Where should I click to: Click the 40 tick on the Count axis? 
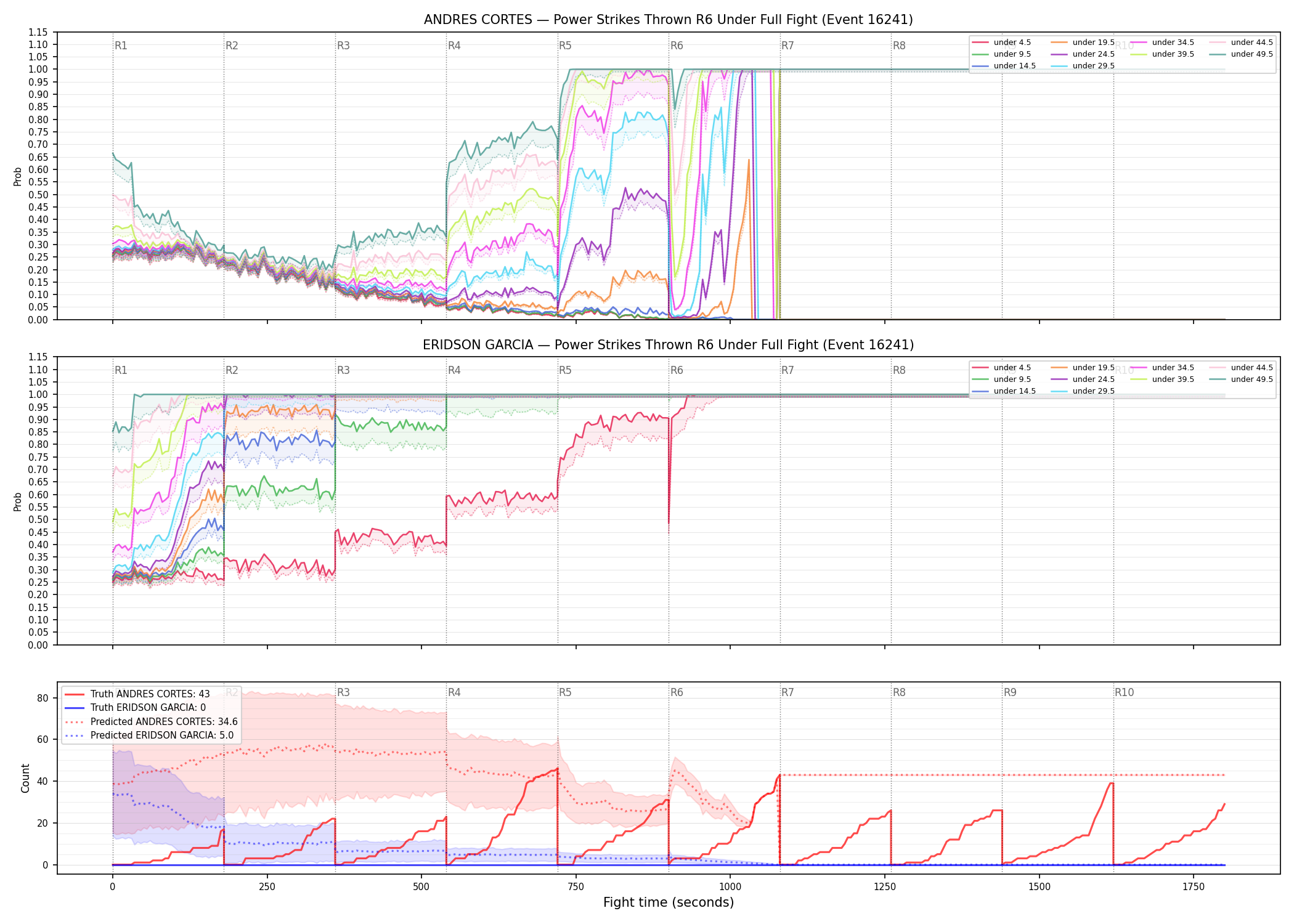43,782
